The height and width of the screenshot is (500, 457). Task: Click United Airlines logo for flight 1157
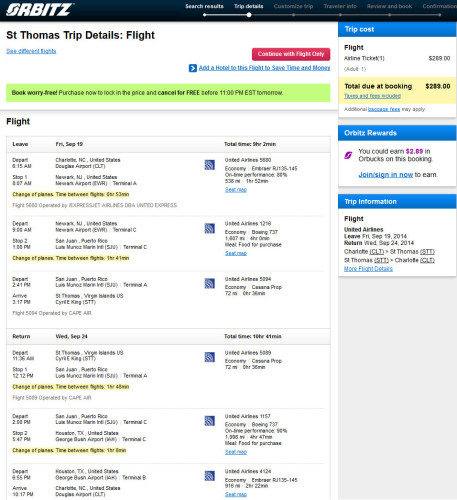[209, 421]
